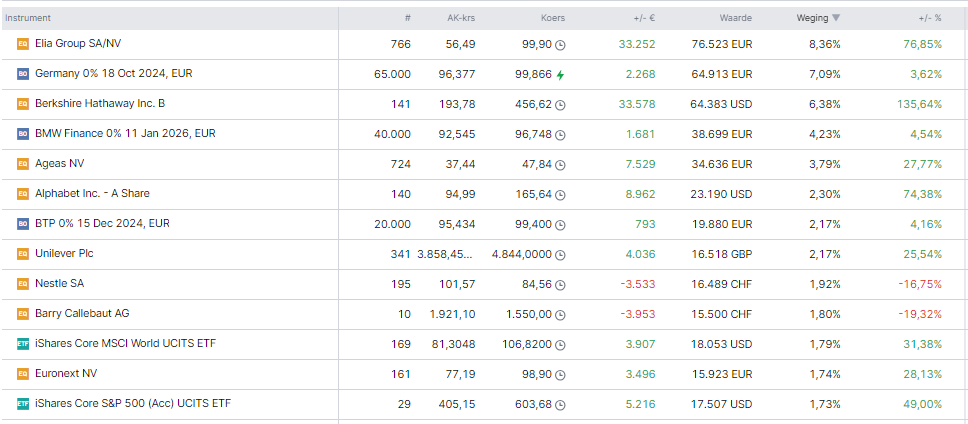The image size is (968, 424).
Task: Click iShares S&P 500 value 17.507 USD
Action: (x=722, y=404)
